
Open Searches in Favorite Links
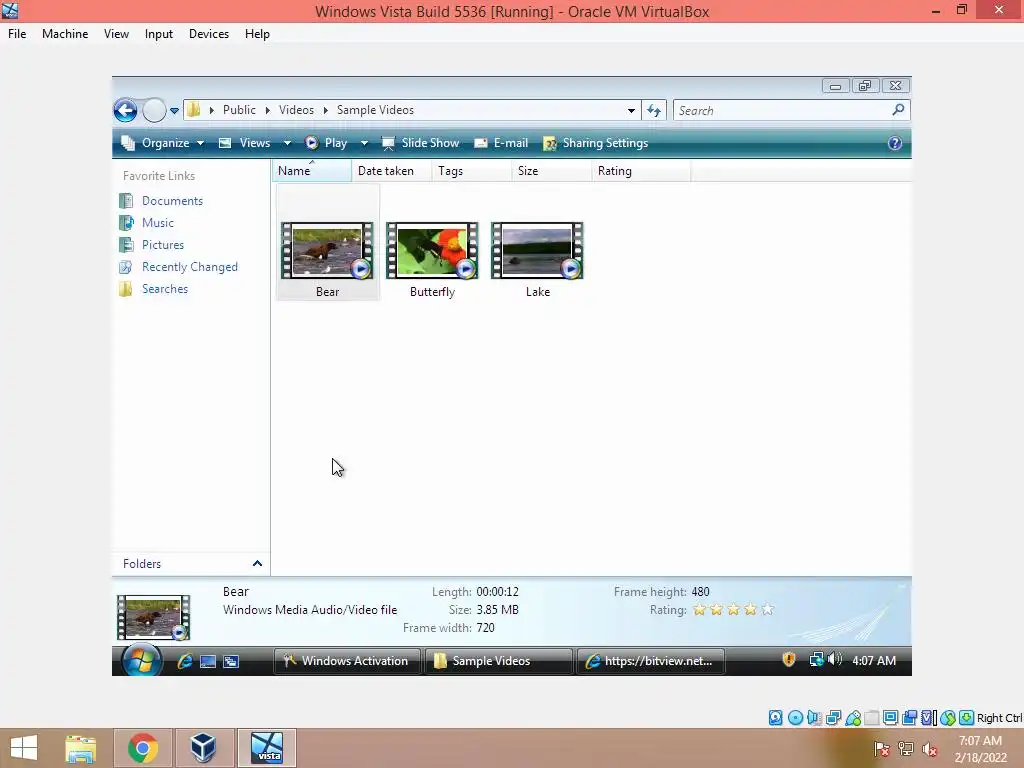pos(153,289)
